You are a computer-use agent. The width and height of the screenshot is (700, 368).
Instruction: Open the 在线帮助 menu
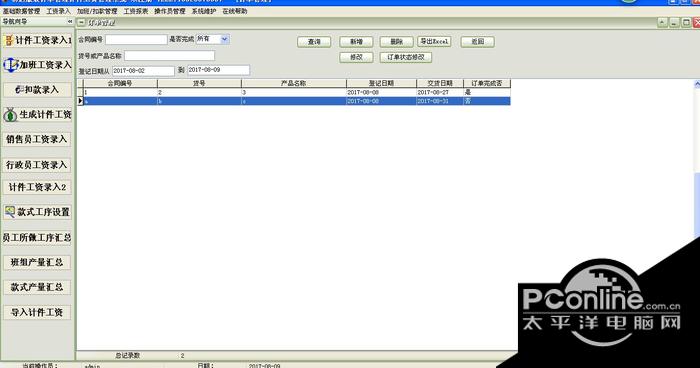pyautogui.click(x=235, y=11)
